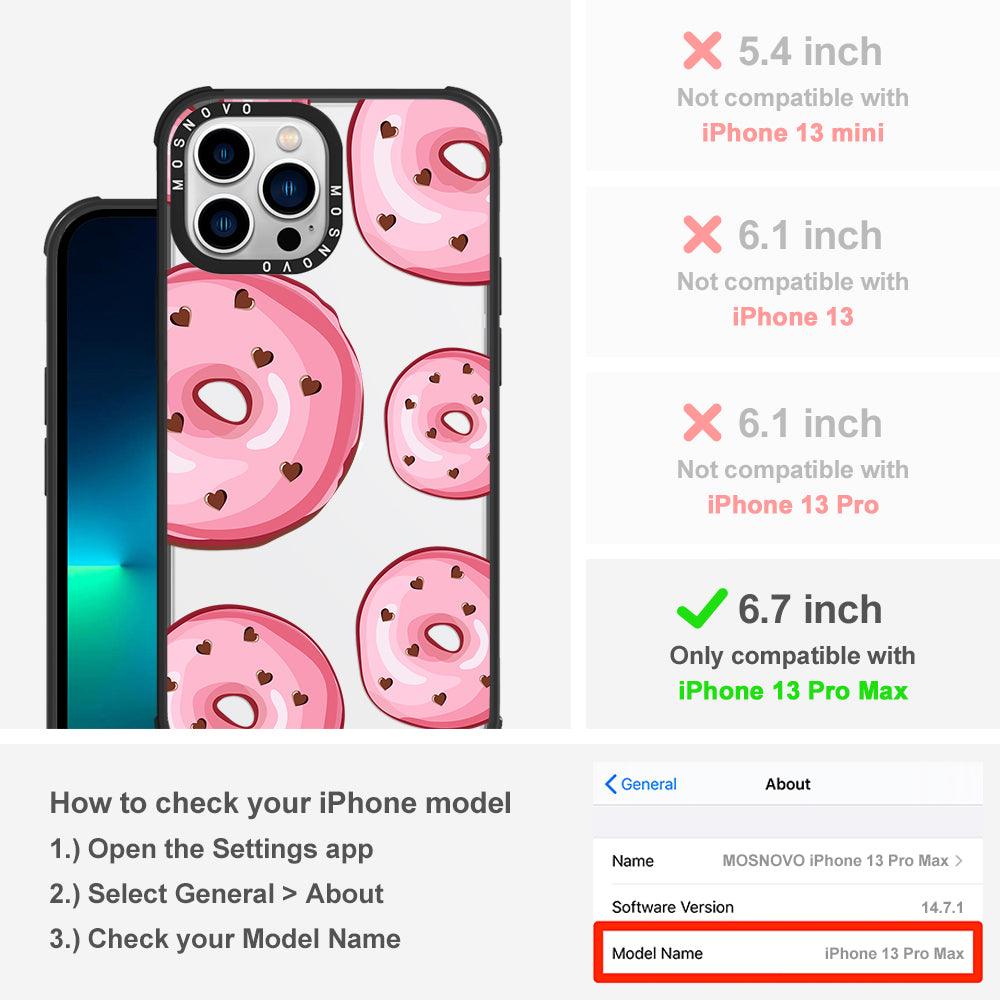The image size is (1000, 1000).
Task: Open the Name row chevron arrow
Action: tap(959, 860)
